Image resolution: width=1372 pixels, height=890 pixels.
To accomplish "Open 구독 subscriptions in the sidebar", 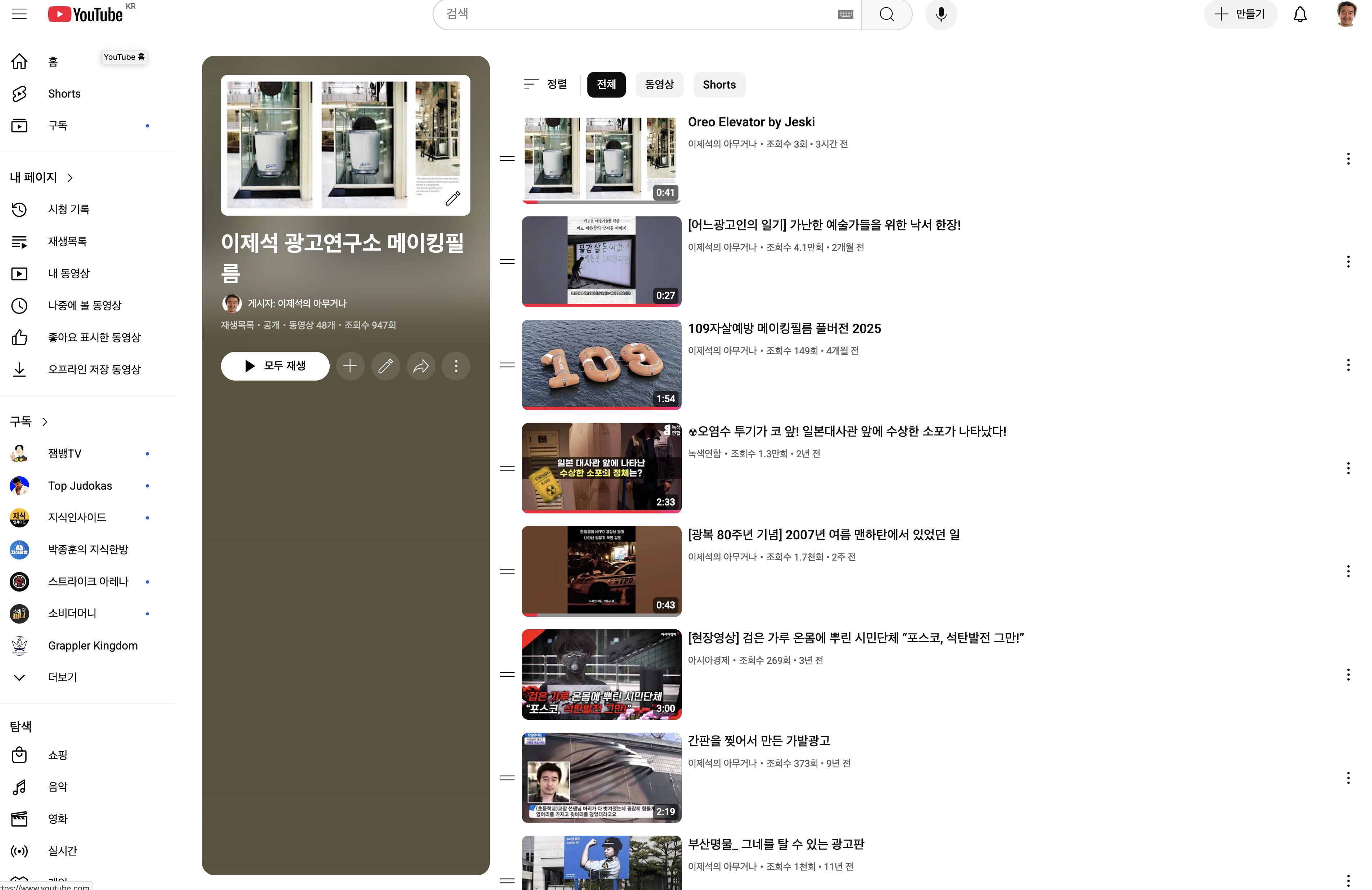I will 86,126.
